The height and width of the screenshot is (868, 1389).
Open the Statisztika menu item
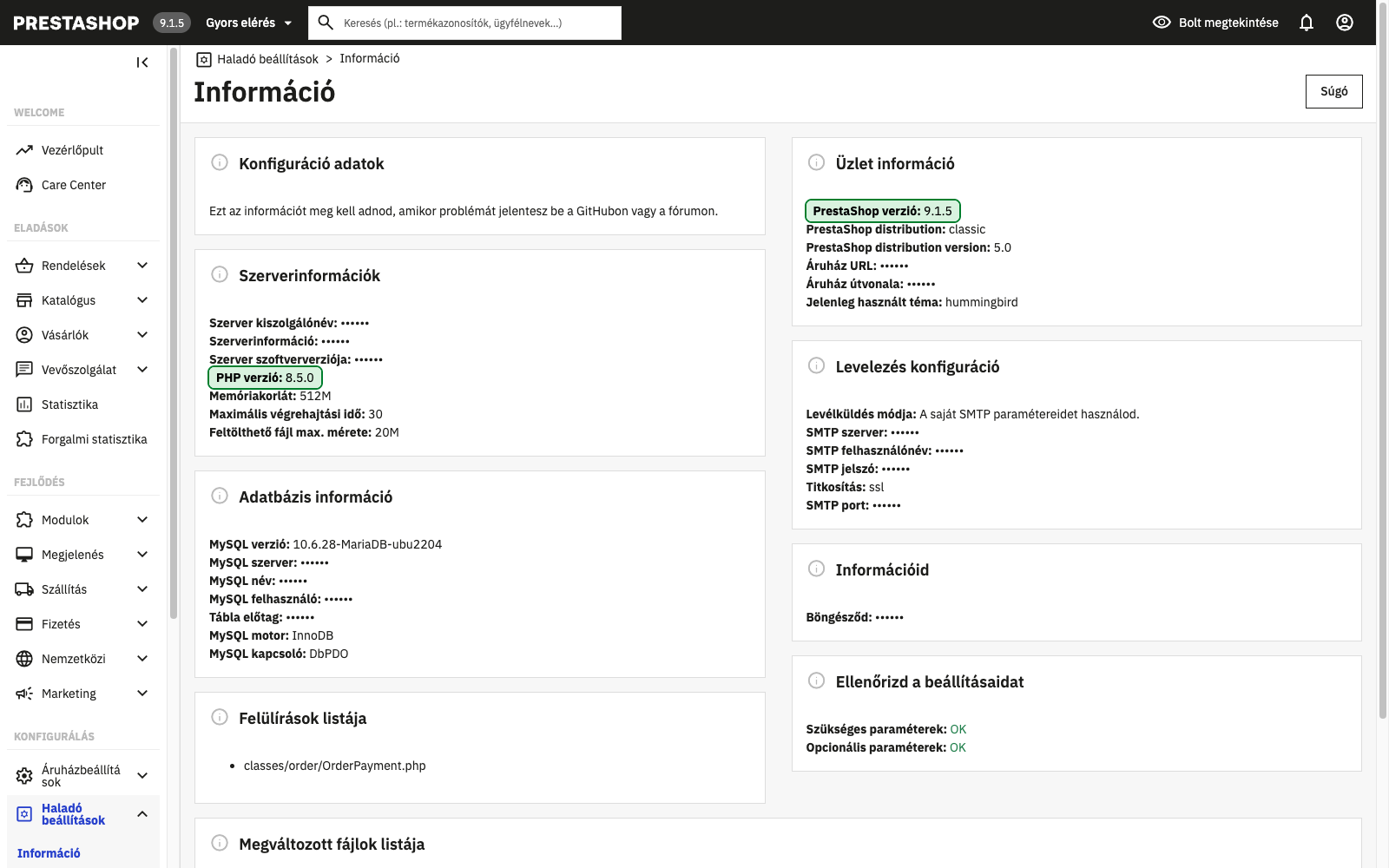point(83,404)
